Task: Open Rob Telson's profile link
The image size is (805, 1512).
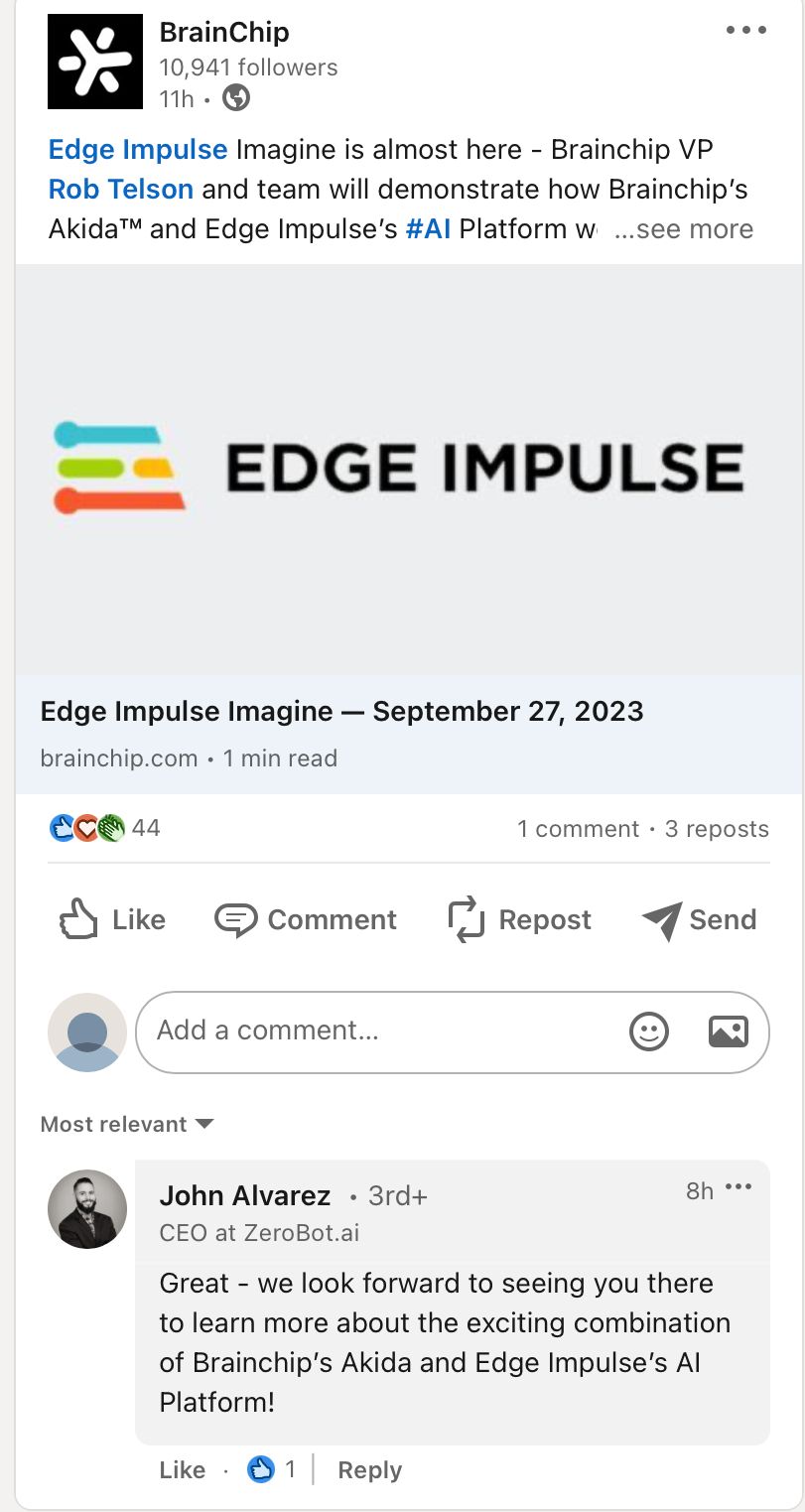Action: tap(121, 190)
